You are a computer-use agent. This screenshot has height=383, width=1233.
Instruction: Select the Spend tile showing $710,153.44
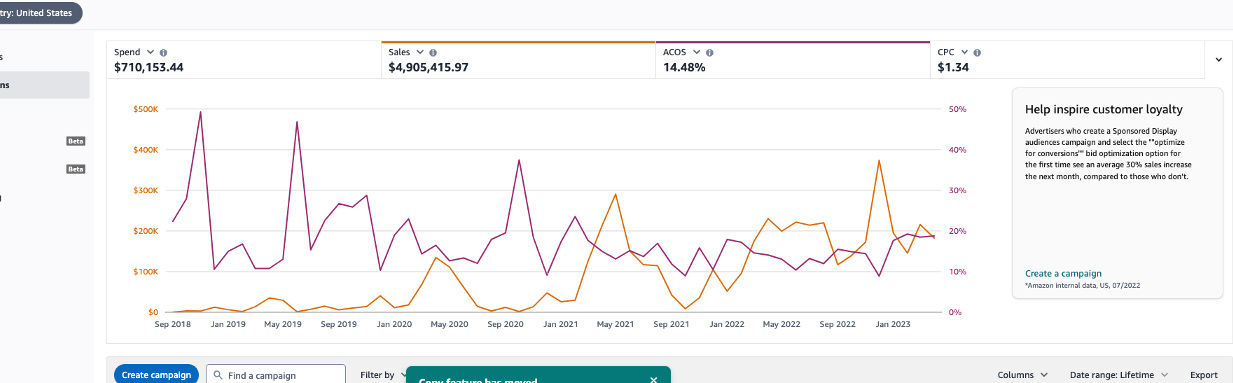[244, 60]
